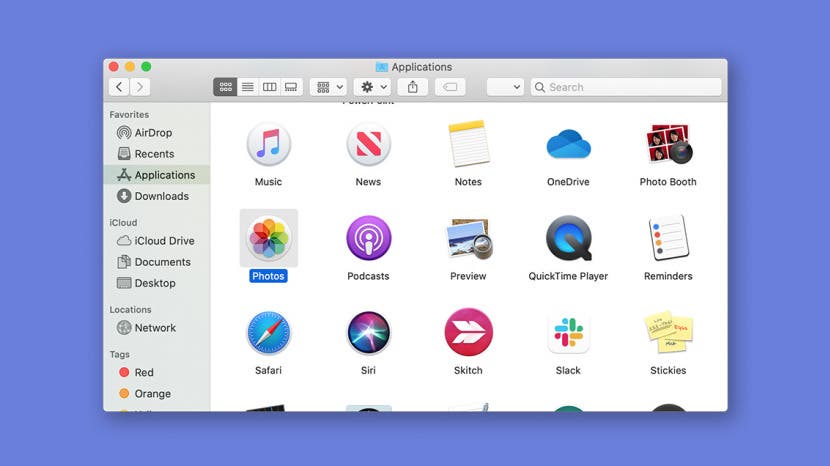Click the Locations section header
Image resolution: width=830 pixels, height=466 pixels.
130,309
